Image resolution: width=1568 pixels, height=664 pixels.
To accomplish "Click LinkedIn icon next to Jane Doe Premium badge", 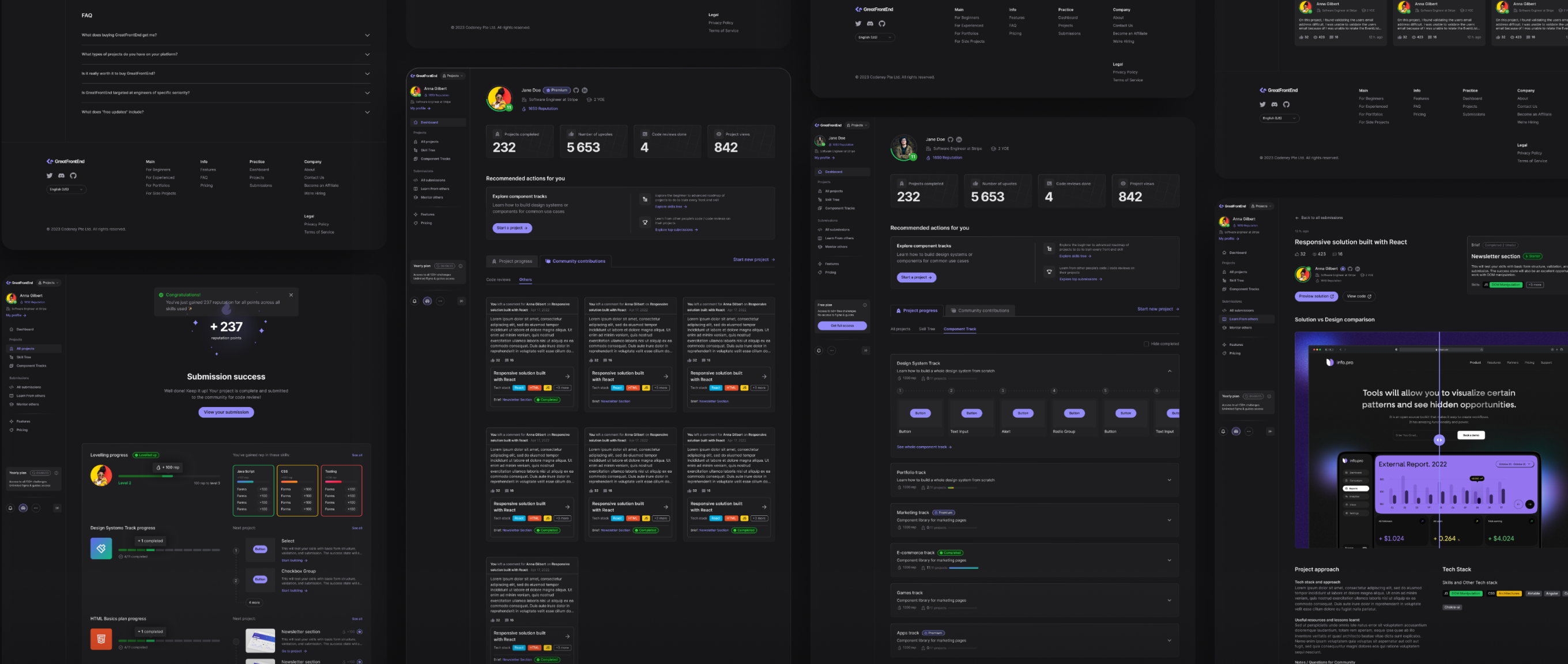I will pyautogui.click(x=585, y=90).
